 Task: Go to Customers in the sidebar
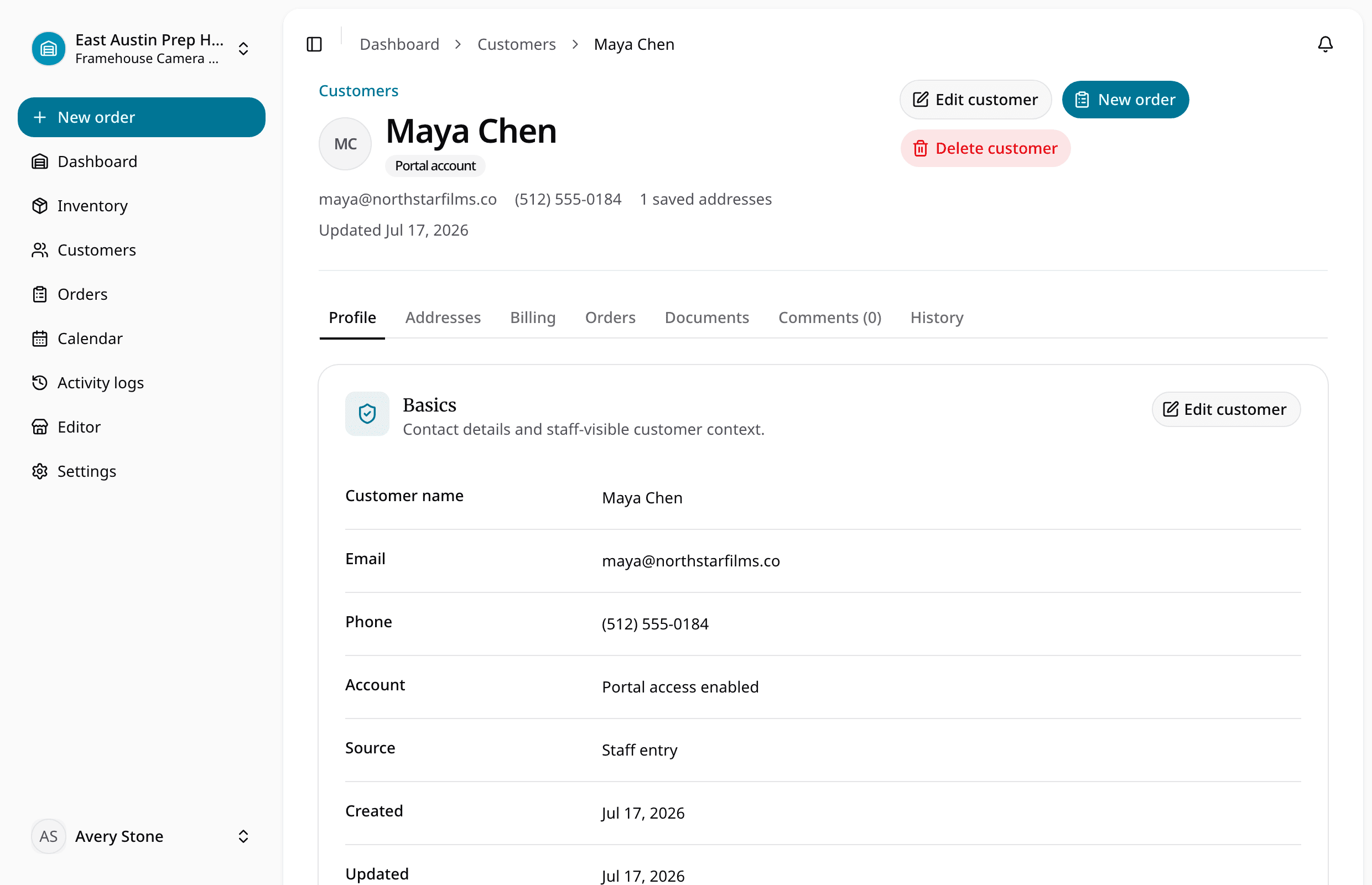click(x=142, y=250)
